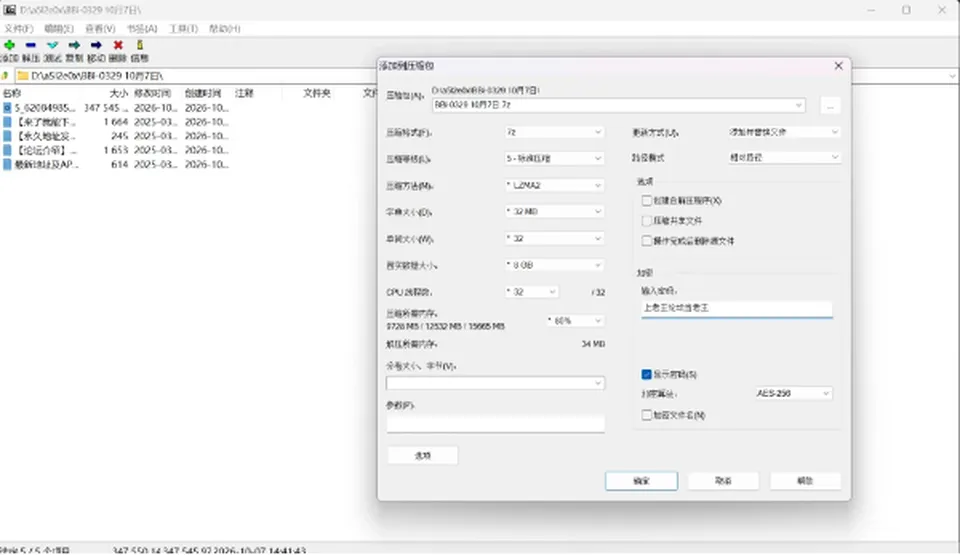Open the split volume size (分卷大小) dropdown
Screen dimensions: 960x555
click(495, 383)
